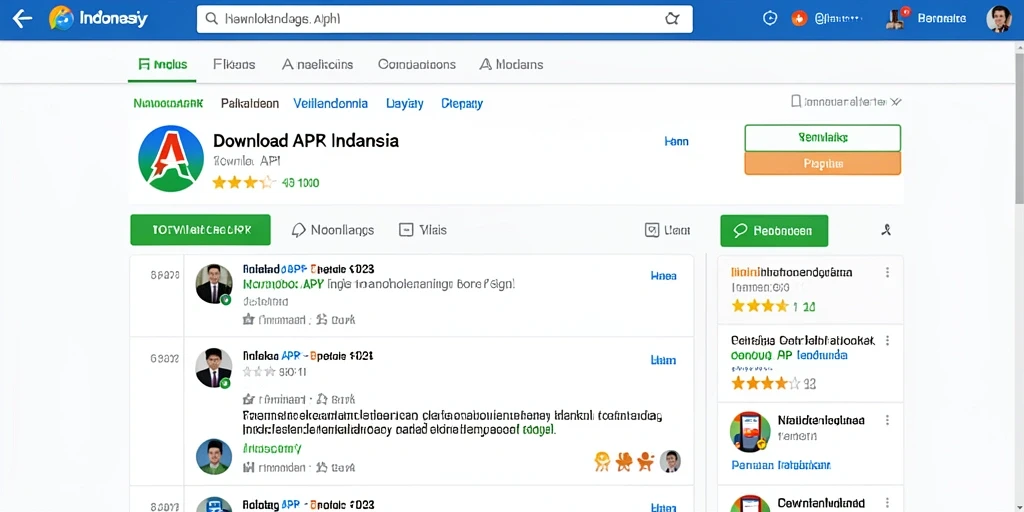
Task: Click the Ham link in the second review
Action: pyautogui.click(x=664, y=360)
